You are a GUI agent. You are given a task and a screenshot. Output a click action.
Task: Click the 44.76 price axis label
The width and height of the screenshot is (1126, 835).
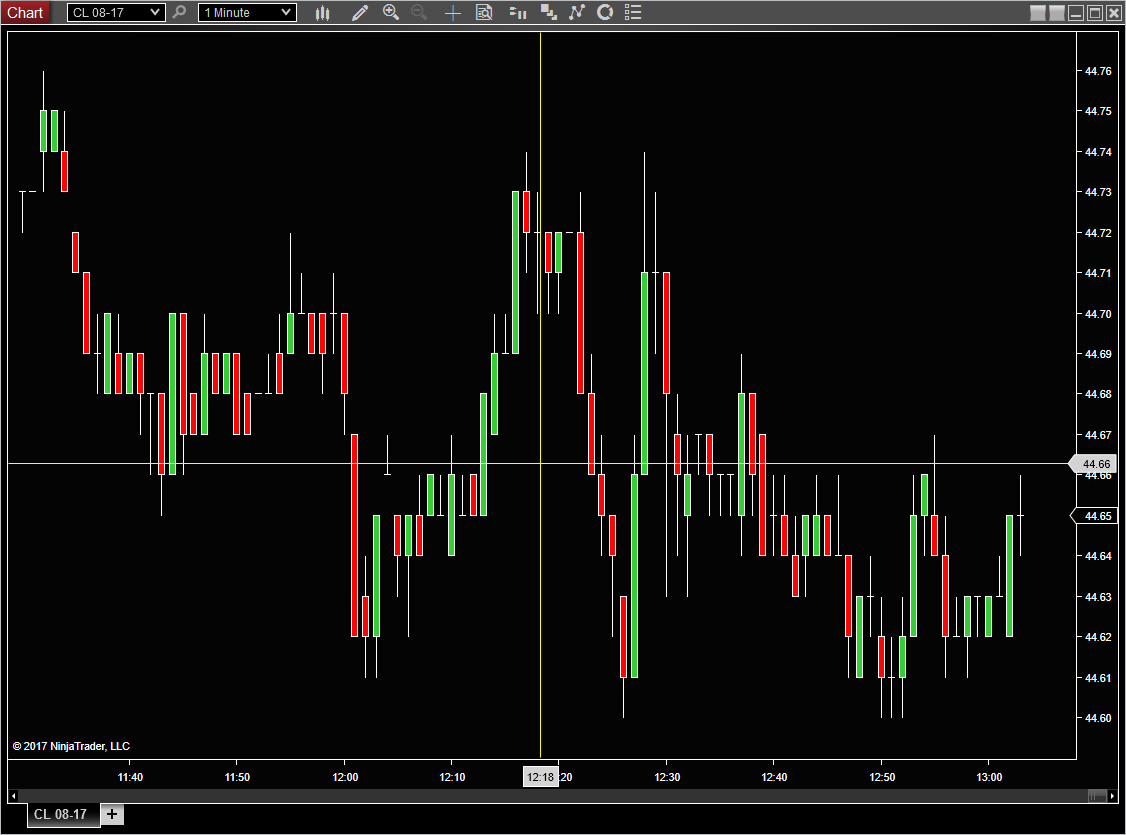1098,71
